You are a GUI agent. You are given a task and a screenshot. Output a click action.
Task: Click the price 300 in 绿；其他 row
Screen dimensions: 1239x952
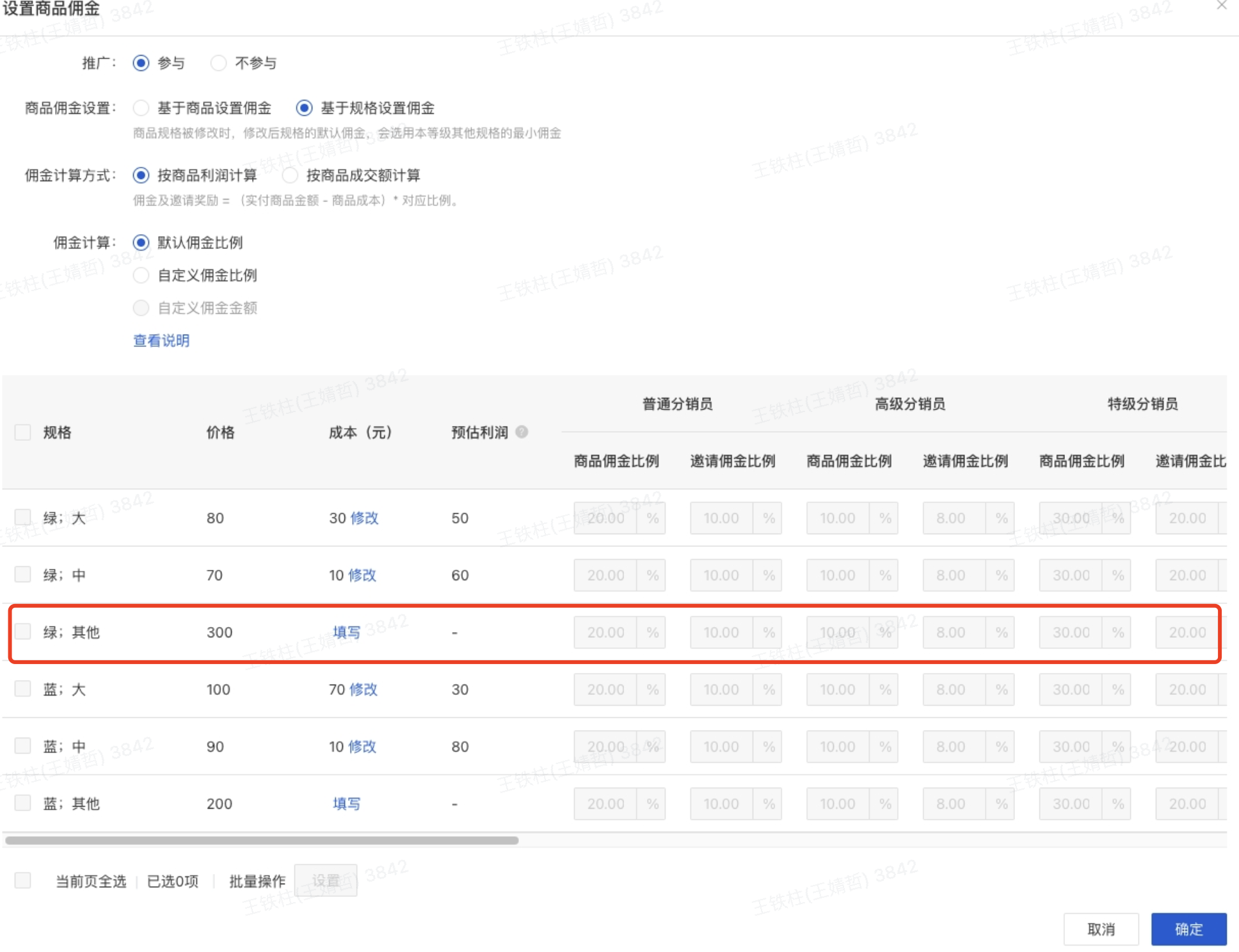[x=220, y=632]
